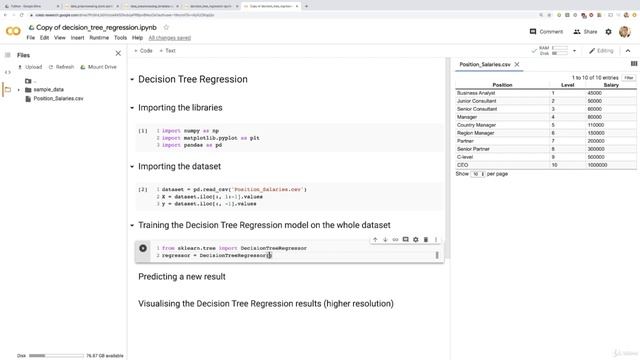Select the Visualising results heading
The width and height of the screenshot is (640, 360).
266,304
